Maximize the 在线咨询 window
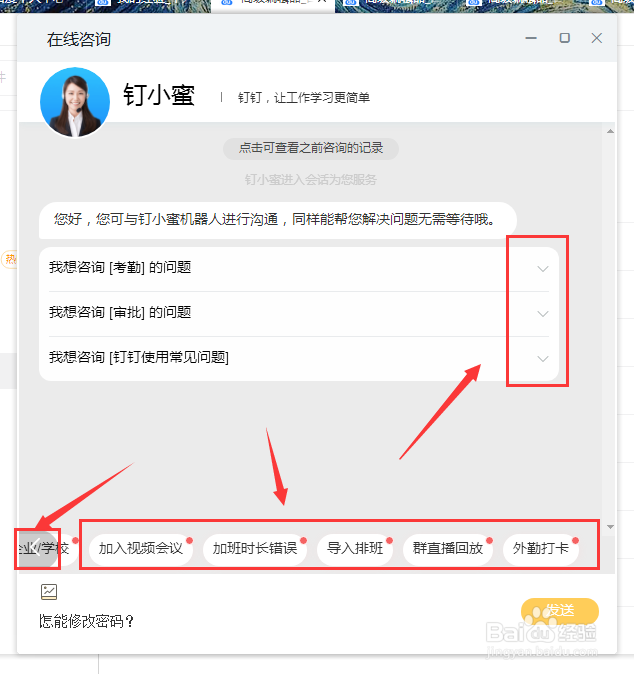The image size is (634, 674). click(564, 38)
